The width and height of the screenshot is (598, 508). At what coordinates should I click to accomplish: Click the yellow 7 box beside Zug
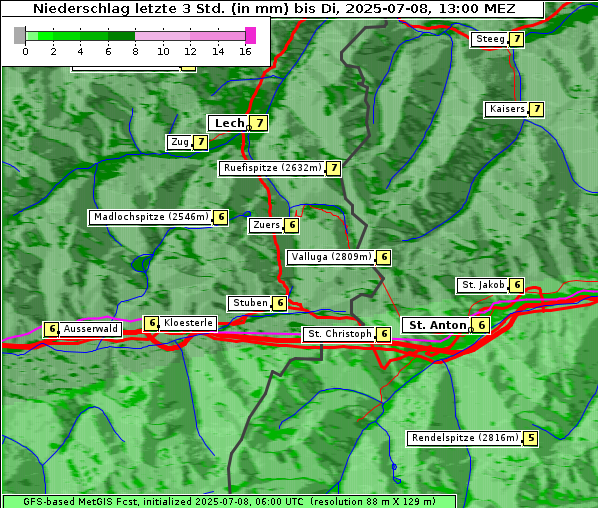[201, 143]
